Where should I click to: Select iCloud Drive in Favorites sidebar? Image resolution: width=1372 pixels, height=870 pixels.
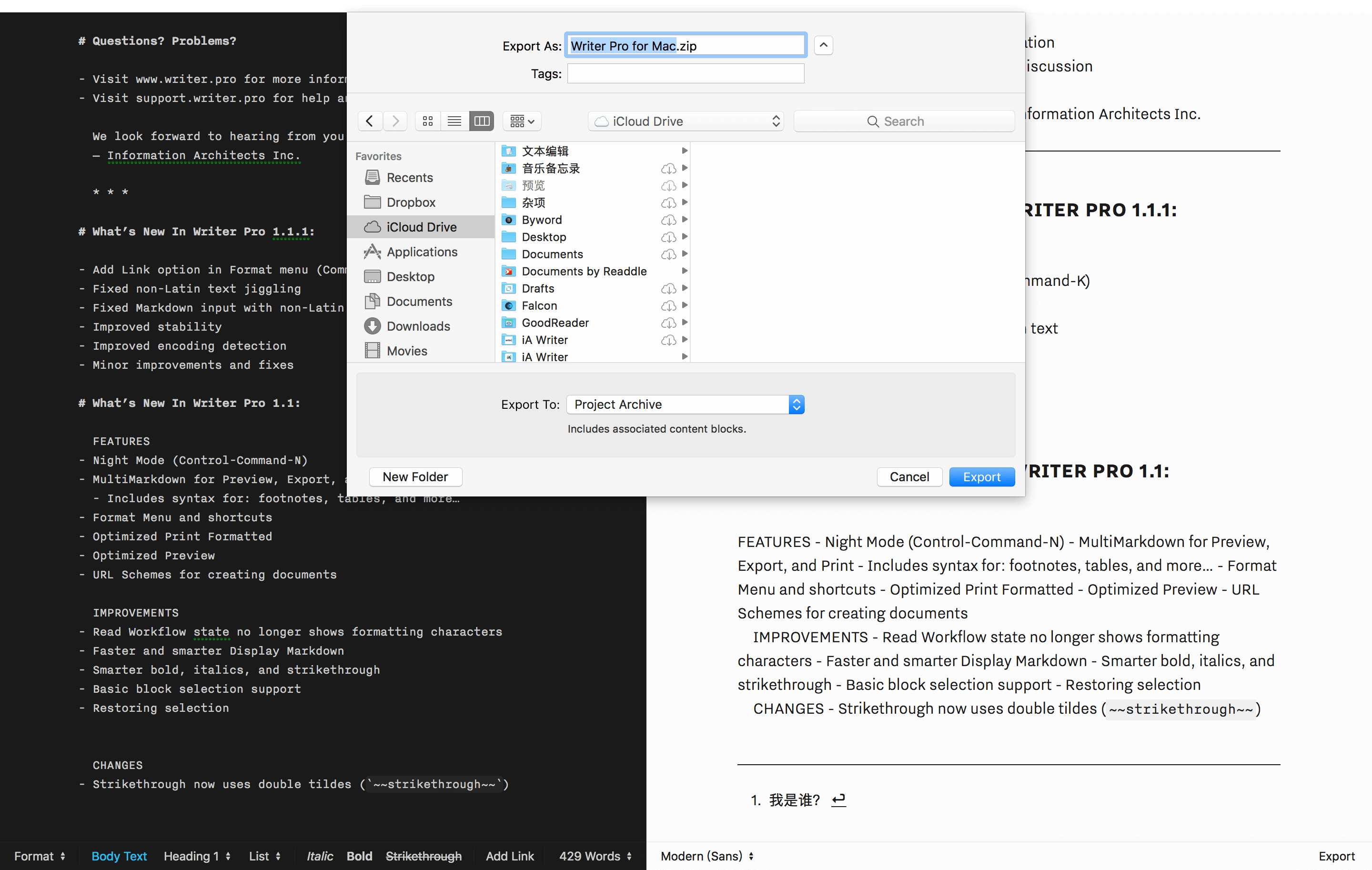pyautogui.click(x=422, y=227)
